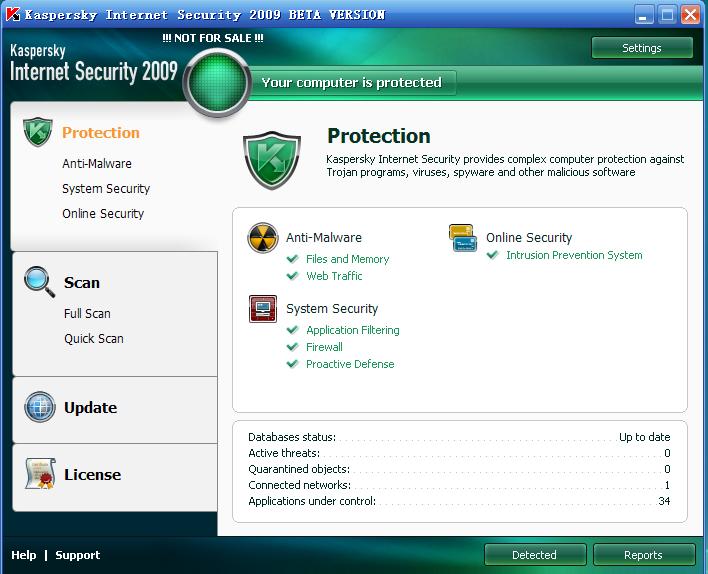Click checkmark next to Web Traffic

(293, 275)
